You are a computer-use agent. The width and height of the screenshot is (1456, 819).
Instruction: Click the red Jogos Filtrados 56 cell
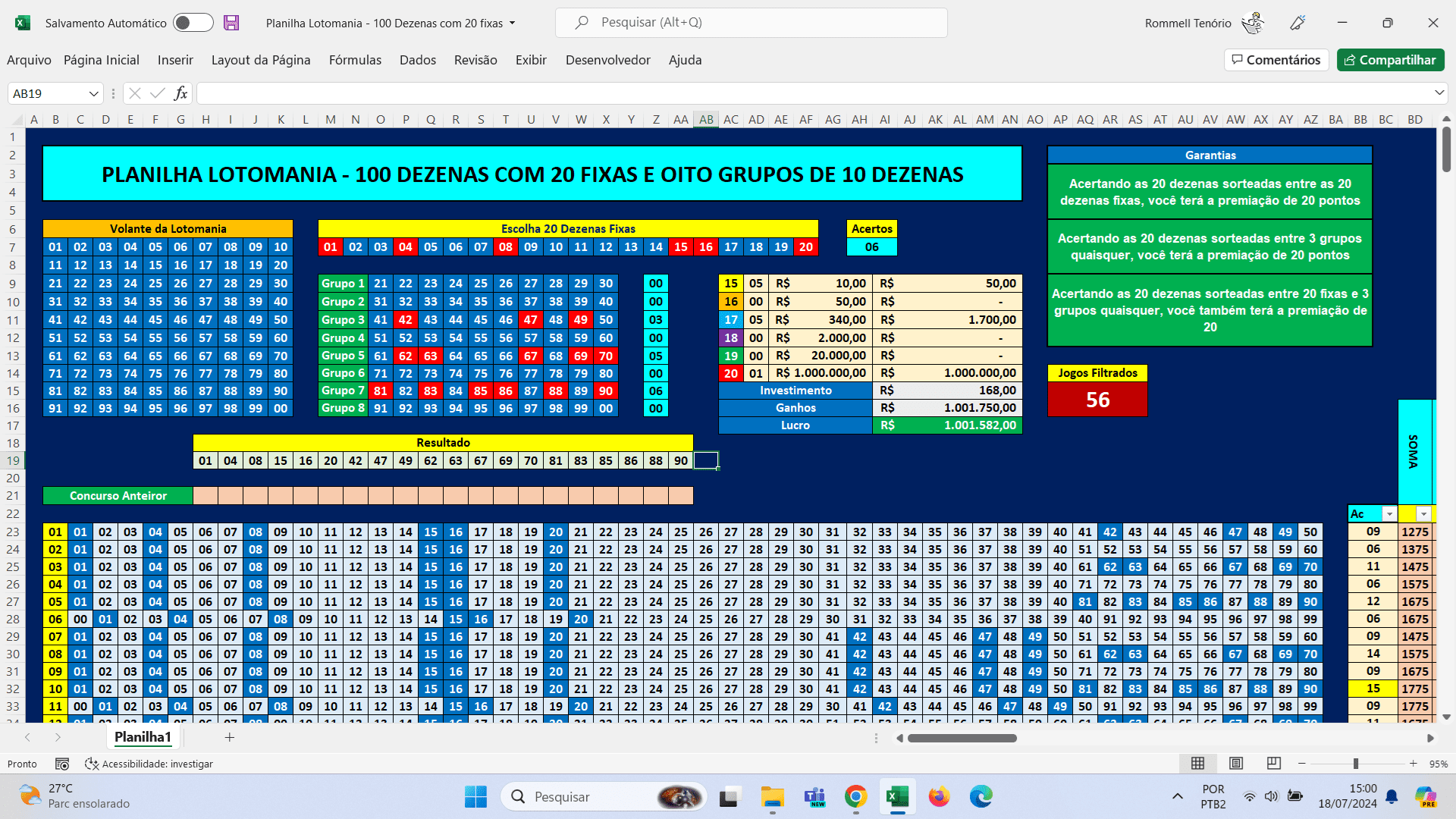pos(1097,400)
